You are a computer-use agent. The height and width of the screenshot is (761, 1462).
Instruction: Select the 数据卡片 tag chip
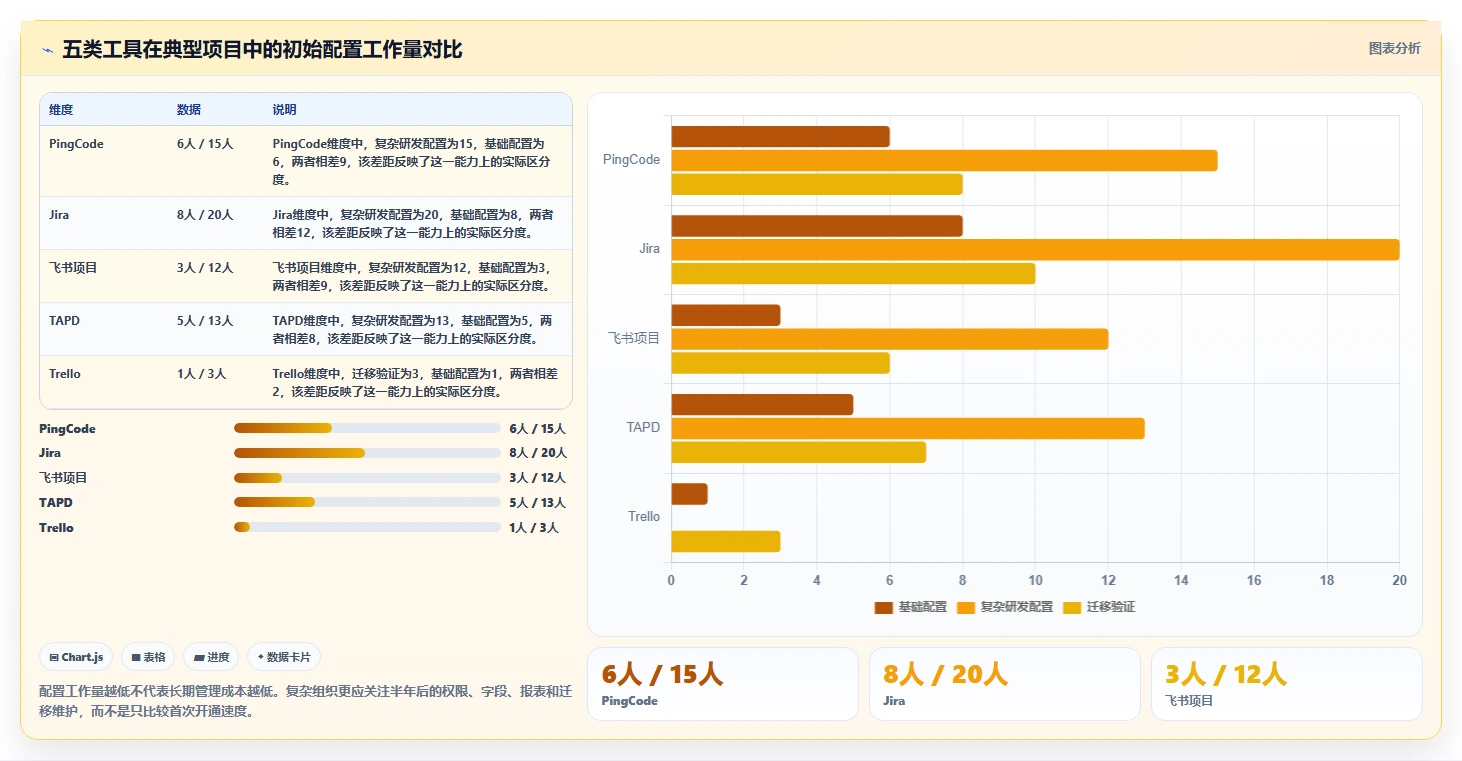click(x=284, y=657)
